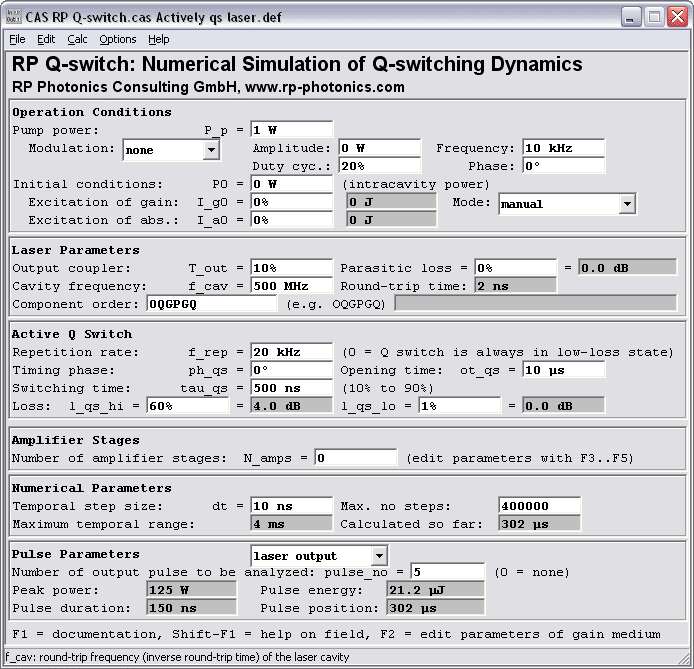Open the Help menu
Image resolution: width=694 pixels, height=669 pixels.
point(158,39)
